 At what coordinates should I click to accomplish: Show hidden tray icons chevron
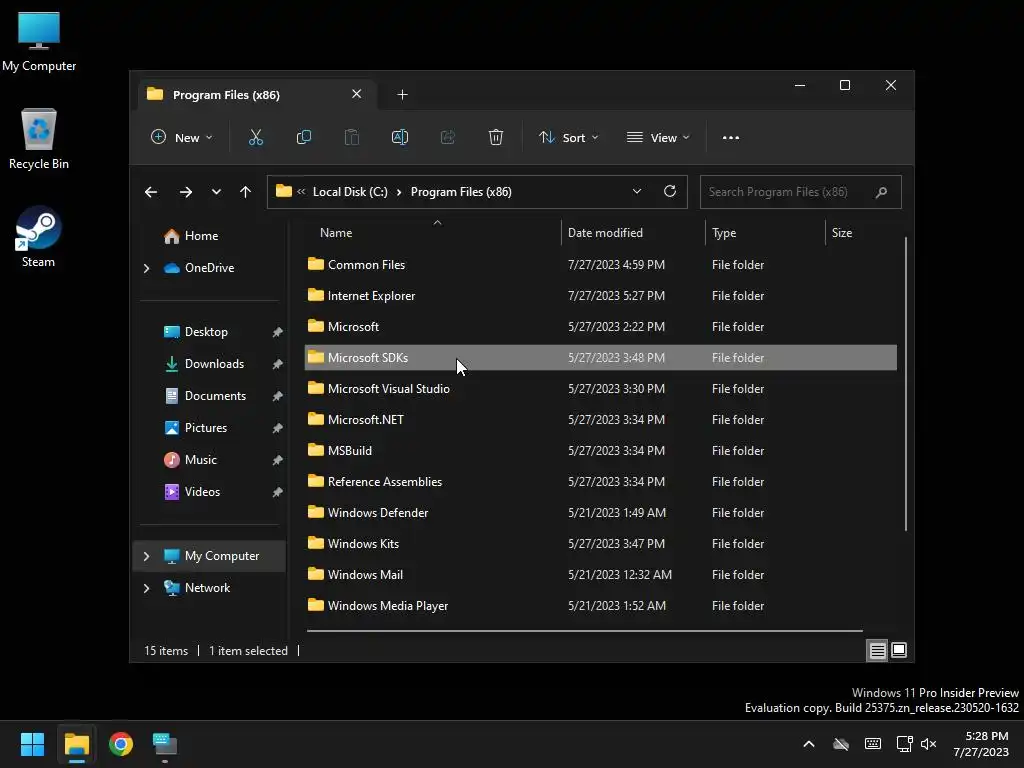pyautogui.click(x=808, y=744)
